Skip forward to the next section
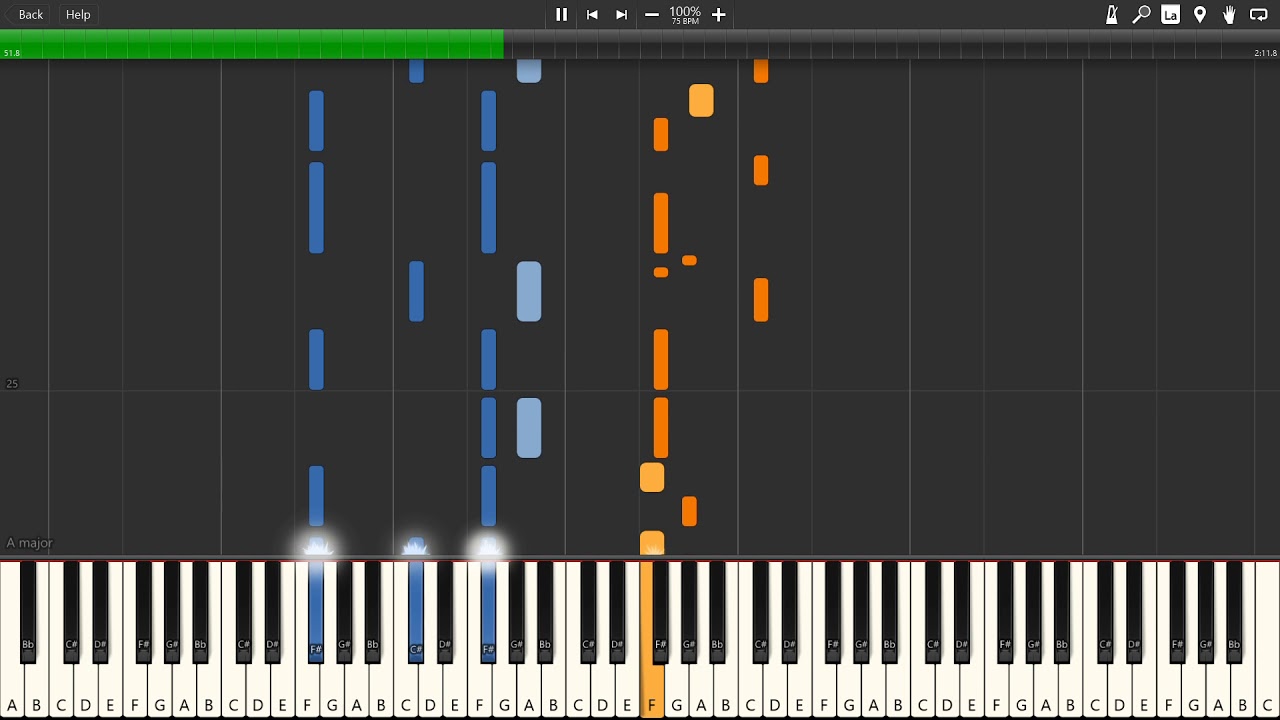This screenshot has height=720, width=1280. [x=622, y=15]
